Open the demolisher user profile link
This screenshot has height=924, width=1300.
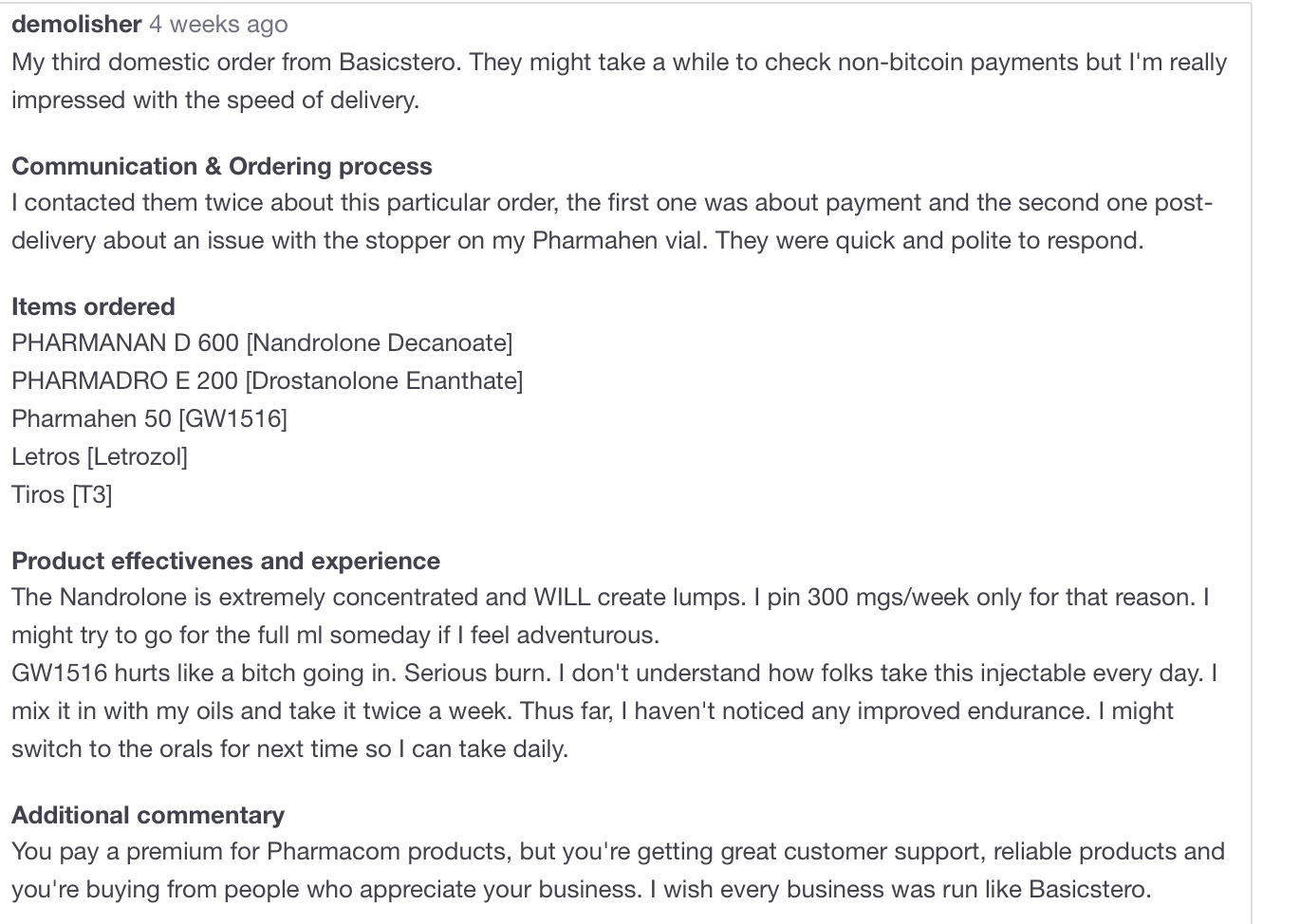[76, 25]
